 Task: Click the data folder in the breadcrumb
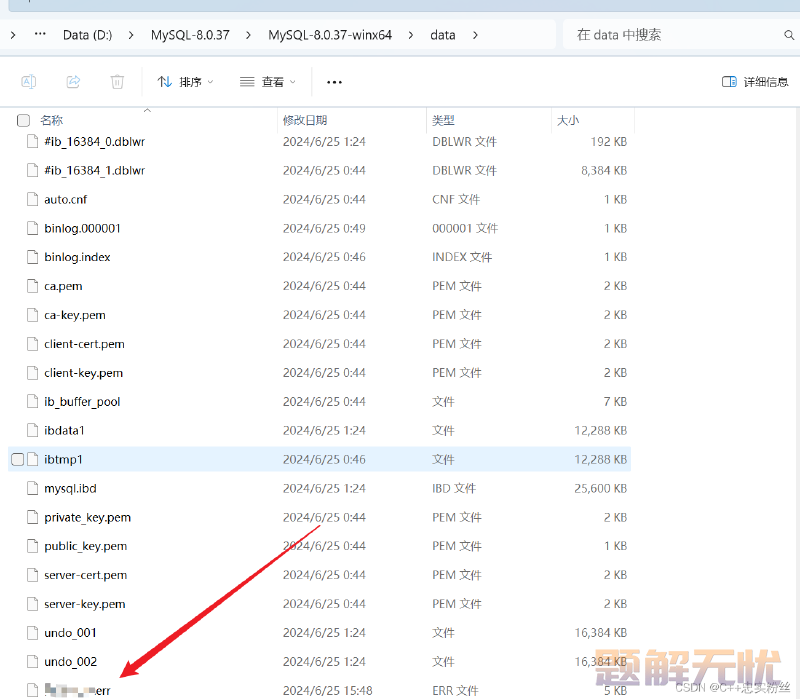pos(442,35)
